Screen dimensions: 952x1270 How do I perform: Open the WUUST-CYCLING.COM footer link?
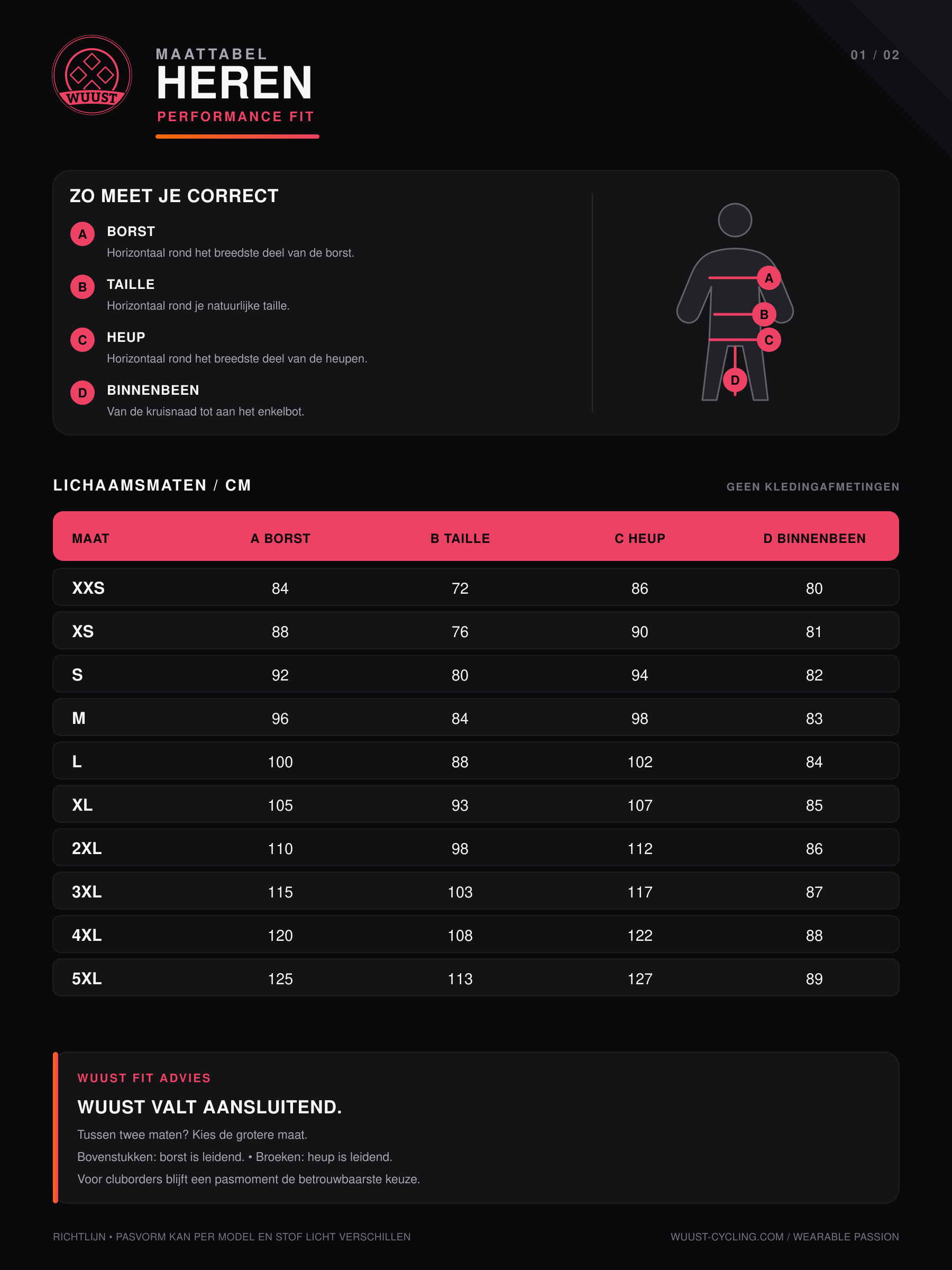point(727,1237)
